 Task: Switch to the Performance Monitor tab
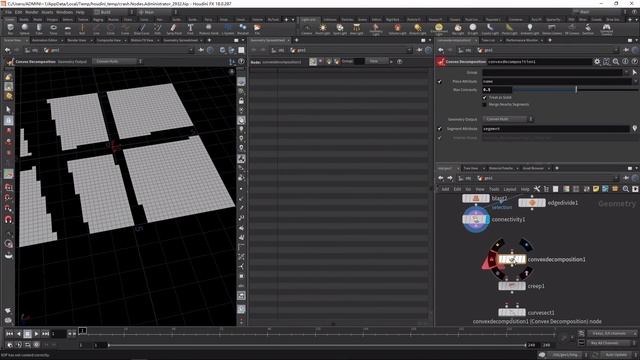point(522,40)
